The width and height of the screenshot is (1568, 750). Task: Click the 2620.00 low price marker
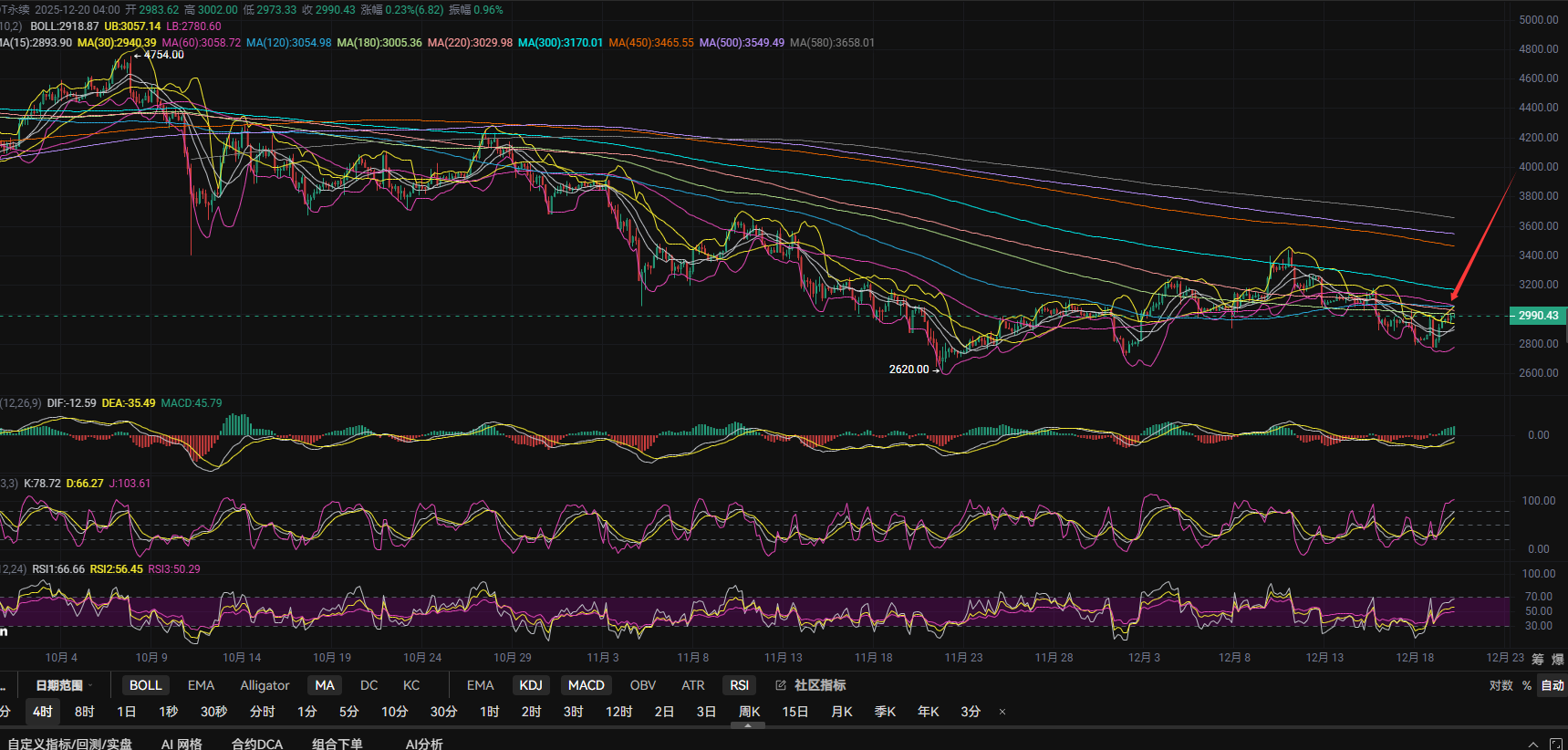click(909, 370)
